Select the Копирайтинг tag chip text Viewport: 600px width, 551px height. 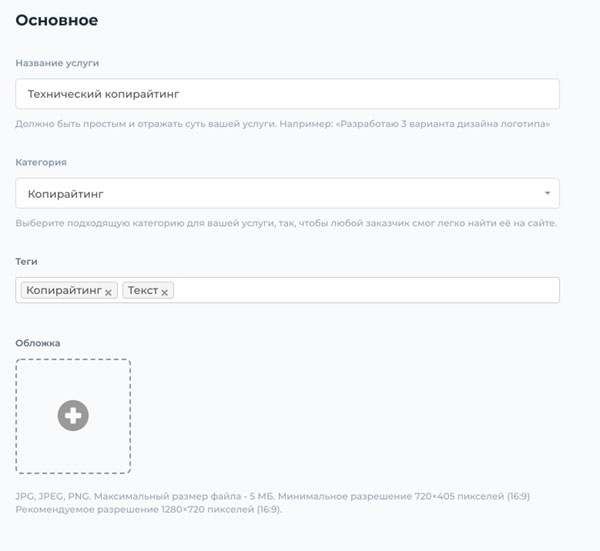(64, 290)
